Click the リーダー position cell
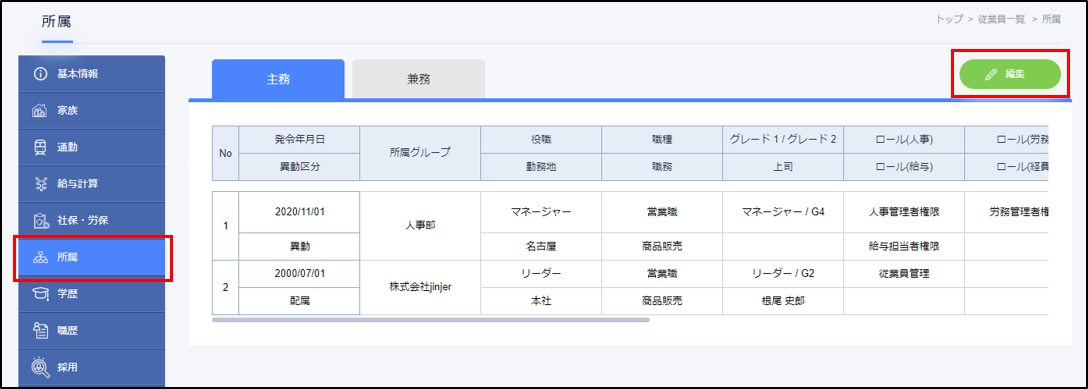1088x389 pixels. click(541, 273)
